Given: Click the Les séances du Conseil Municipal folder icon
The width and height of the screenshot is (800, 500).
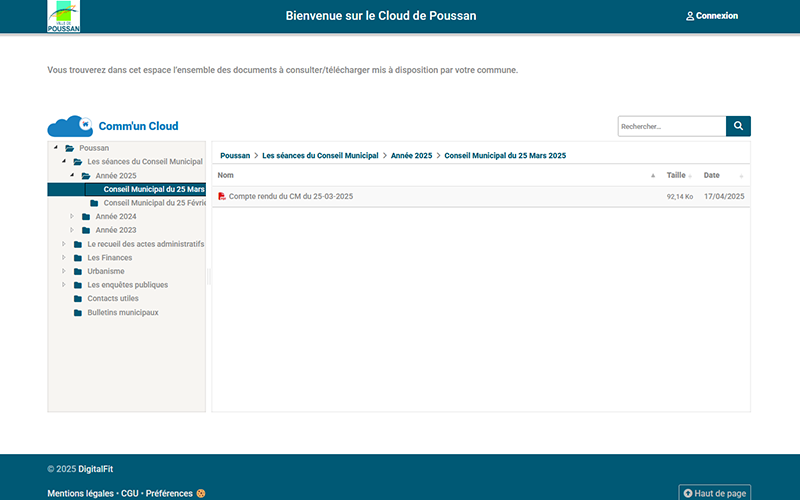Looking at the screenshot, I should pos(78,162).
